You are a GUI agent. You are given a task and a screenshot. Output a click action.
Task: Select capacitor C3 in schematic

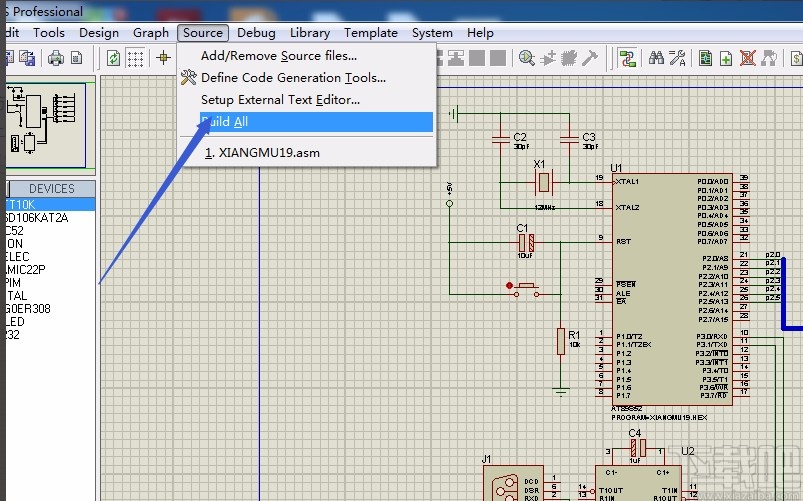[x=569, y=139]
